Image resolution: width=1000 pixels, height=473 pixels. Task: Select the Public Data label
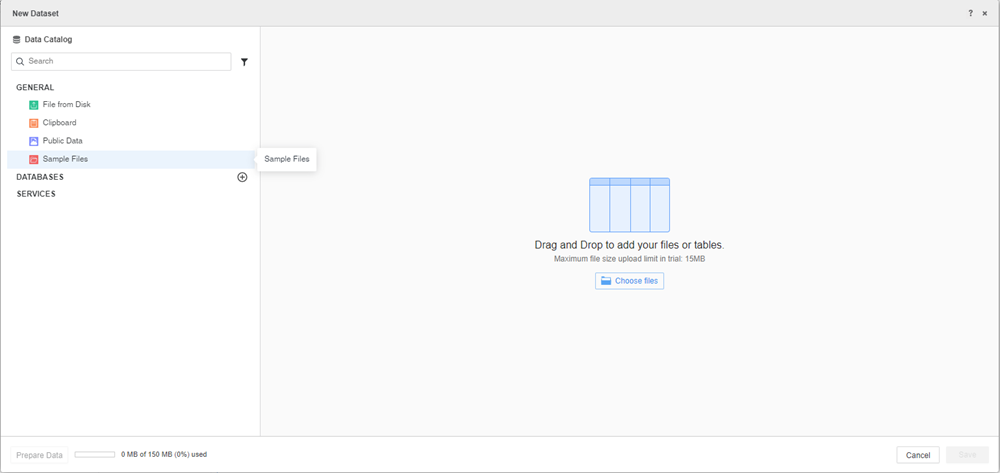pyautogui.click(x=63, y=141)
